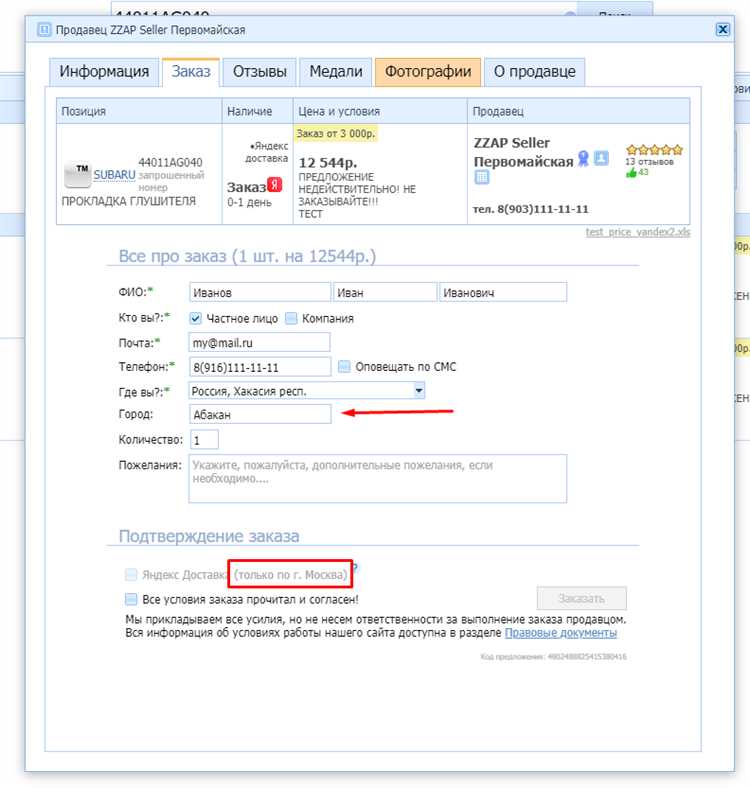Click the seller profile person icon
Screen dimensions: 750x788
[x=601, y=159]
